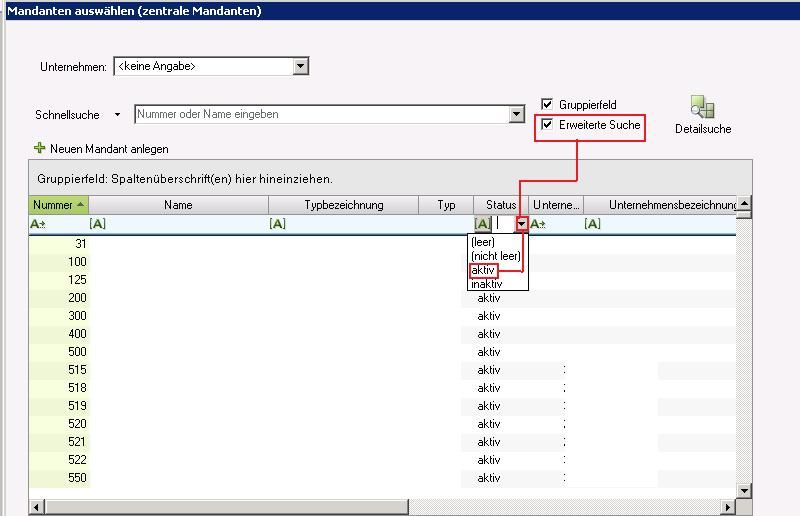
Task: Click the Detailsuche label button
Action: point(703,129)
